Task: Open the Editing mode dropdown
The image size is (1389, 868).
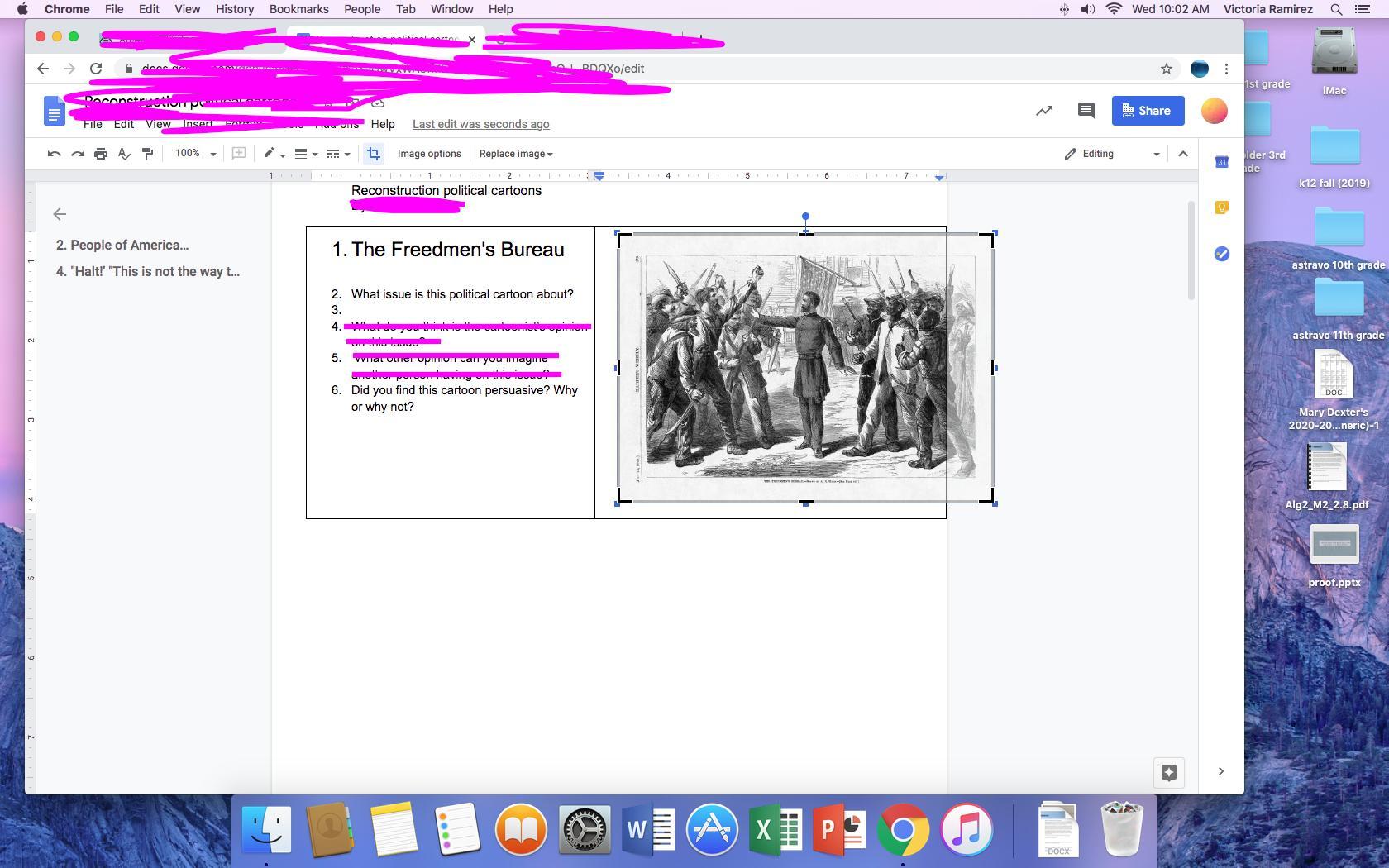Action: (x=1112, y=154)
